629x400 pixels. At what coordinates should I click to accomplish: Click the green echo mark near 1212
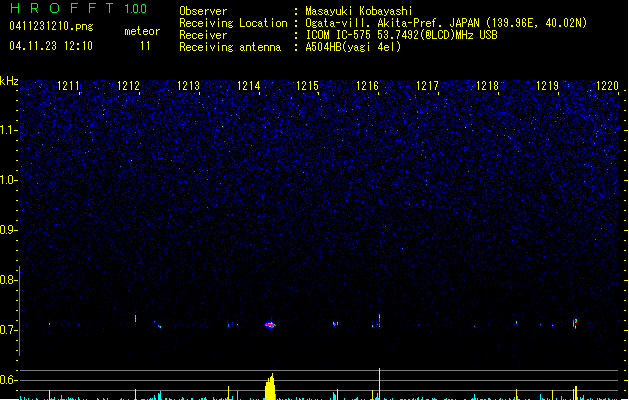tap(136, 319)
